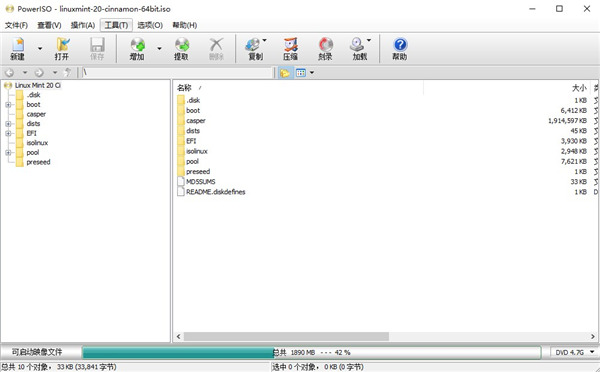Screen dimensions: 600x372
Task: Select casper folder in the tree
Action: coord(36,114)
